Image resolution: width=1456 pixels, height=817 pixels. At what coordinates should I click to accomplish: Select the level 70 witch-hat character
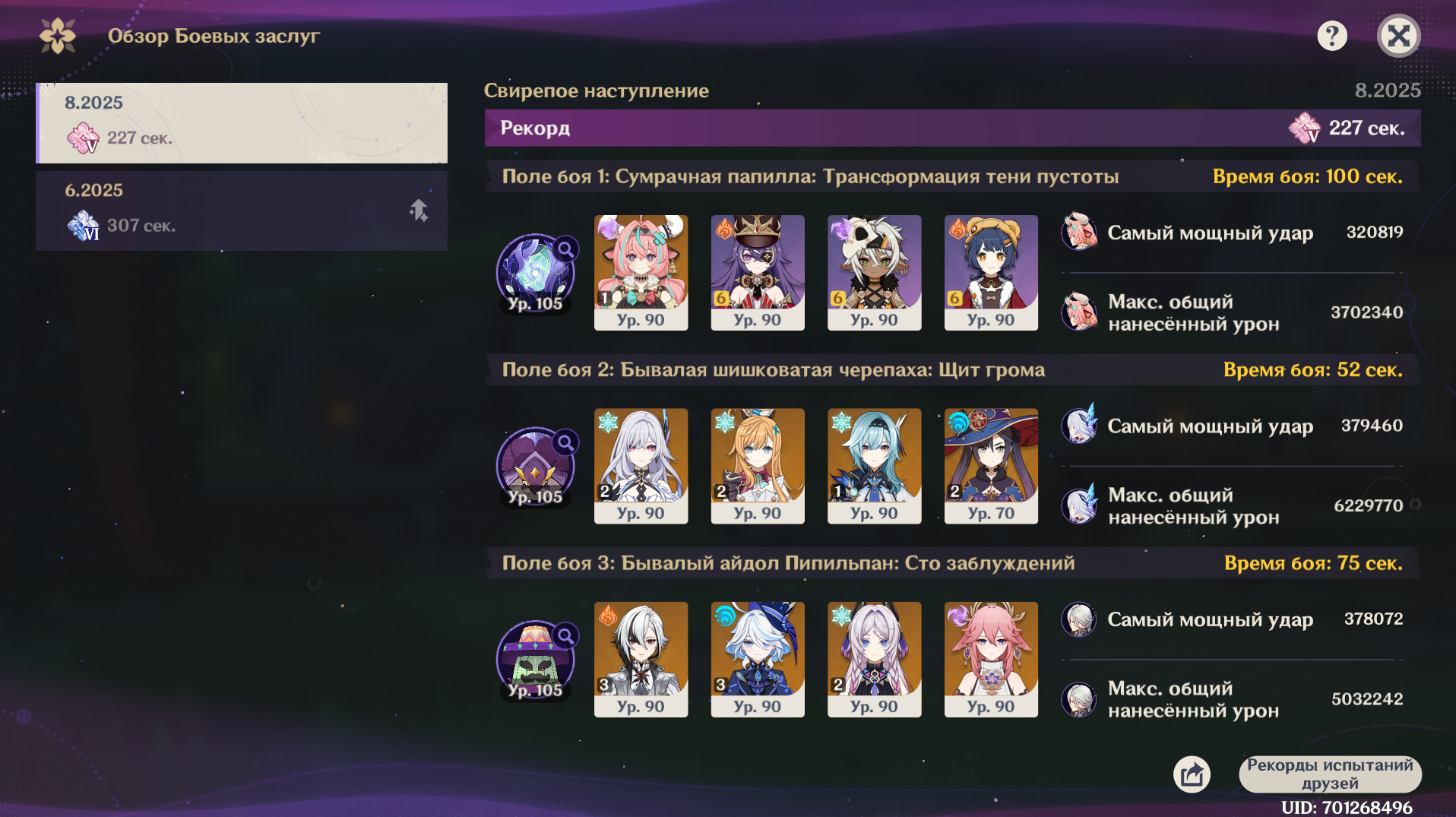[x=991, y=466]
